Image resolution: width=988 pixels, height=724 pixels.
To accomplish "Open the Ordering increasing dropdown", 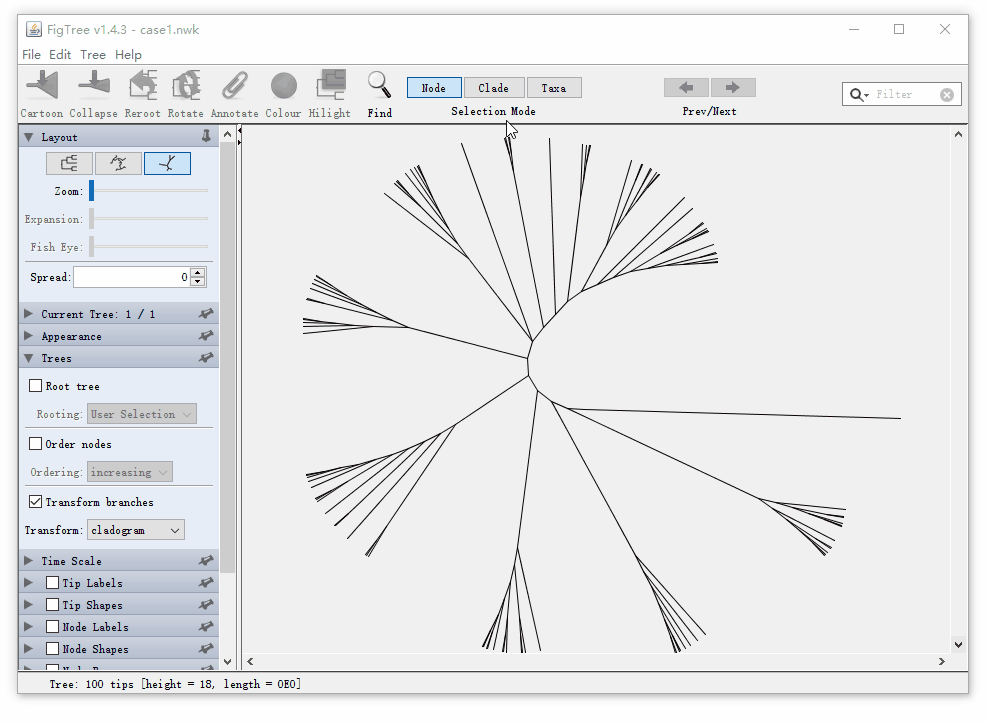I will pos(130,472).
